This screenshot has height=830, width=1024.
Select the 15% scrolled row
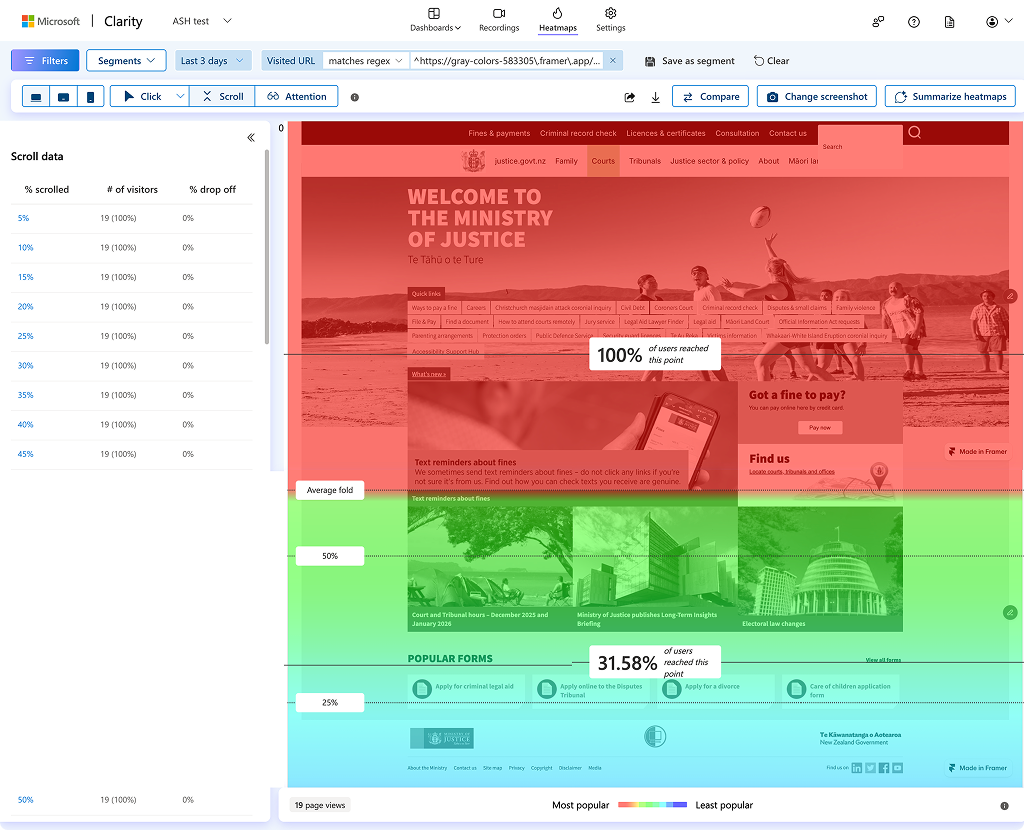[x=131, y=277]
